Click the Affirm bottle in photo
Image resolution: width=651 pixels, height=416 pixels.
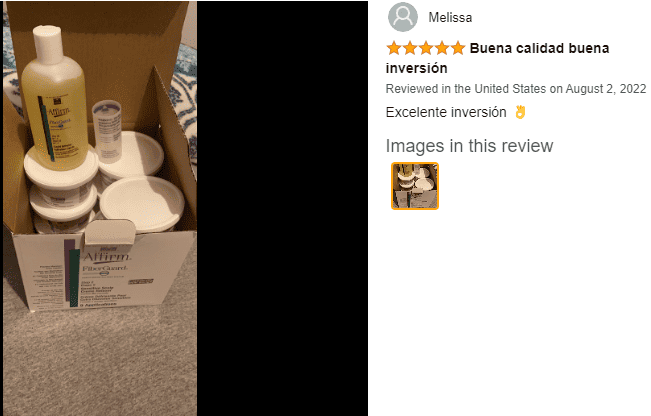[x=53, y=98]
